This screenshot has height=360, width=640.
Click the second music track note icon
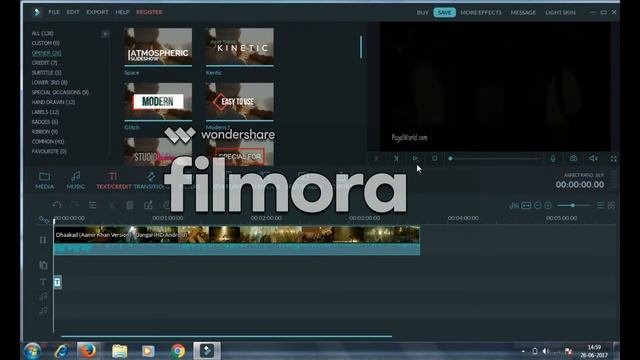(x=43, y=311)
